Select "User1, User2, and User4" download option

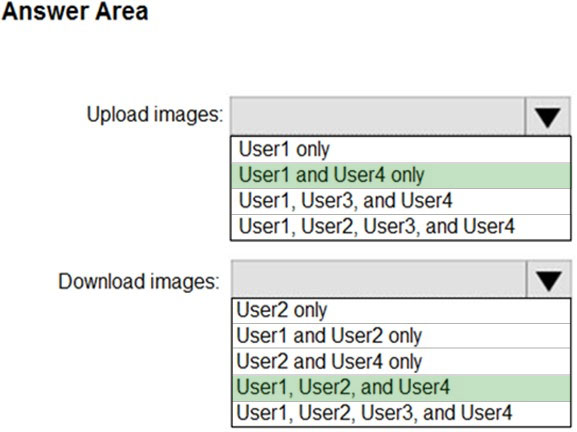point(401,388)
